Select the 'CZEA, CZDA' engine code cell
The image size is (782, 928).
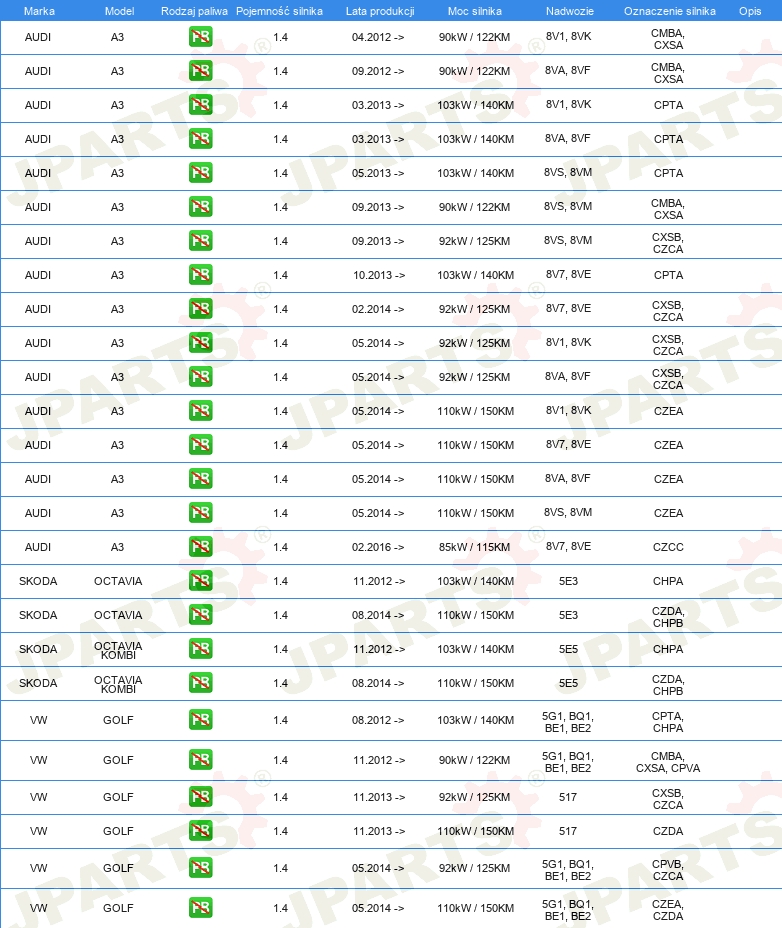tap(668, 910)
